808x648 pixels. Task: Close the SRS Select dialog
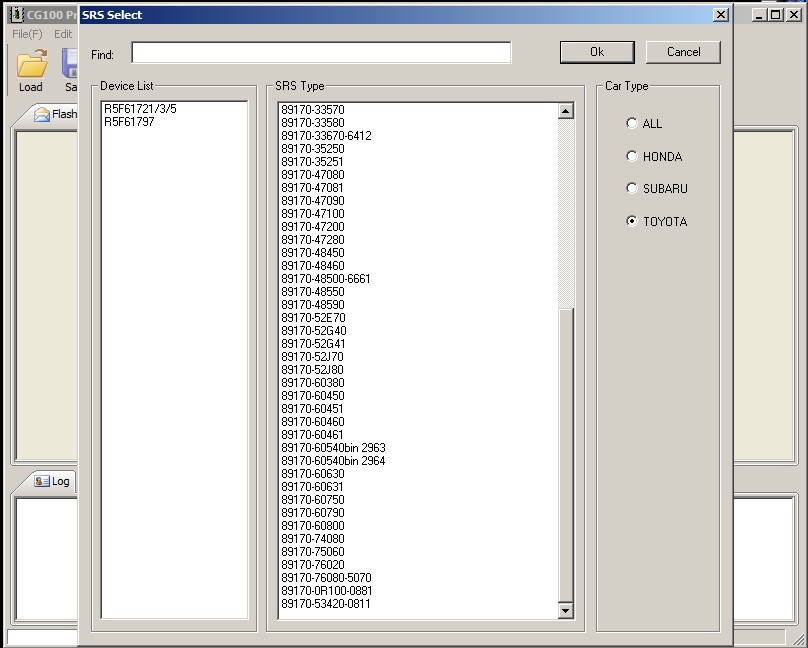pos(720,14)
